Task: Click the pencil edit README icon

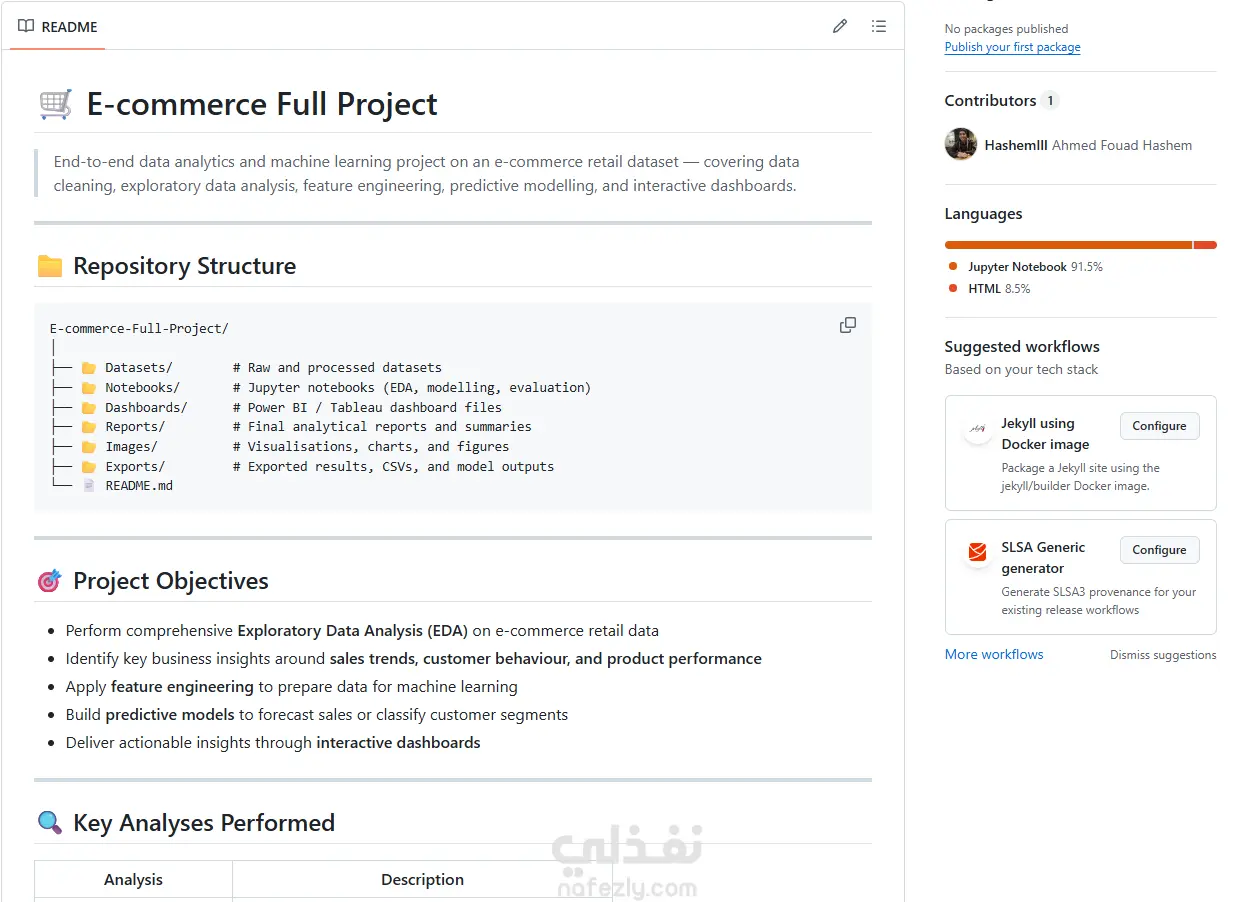Action: (x=840, y=26)
